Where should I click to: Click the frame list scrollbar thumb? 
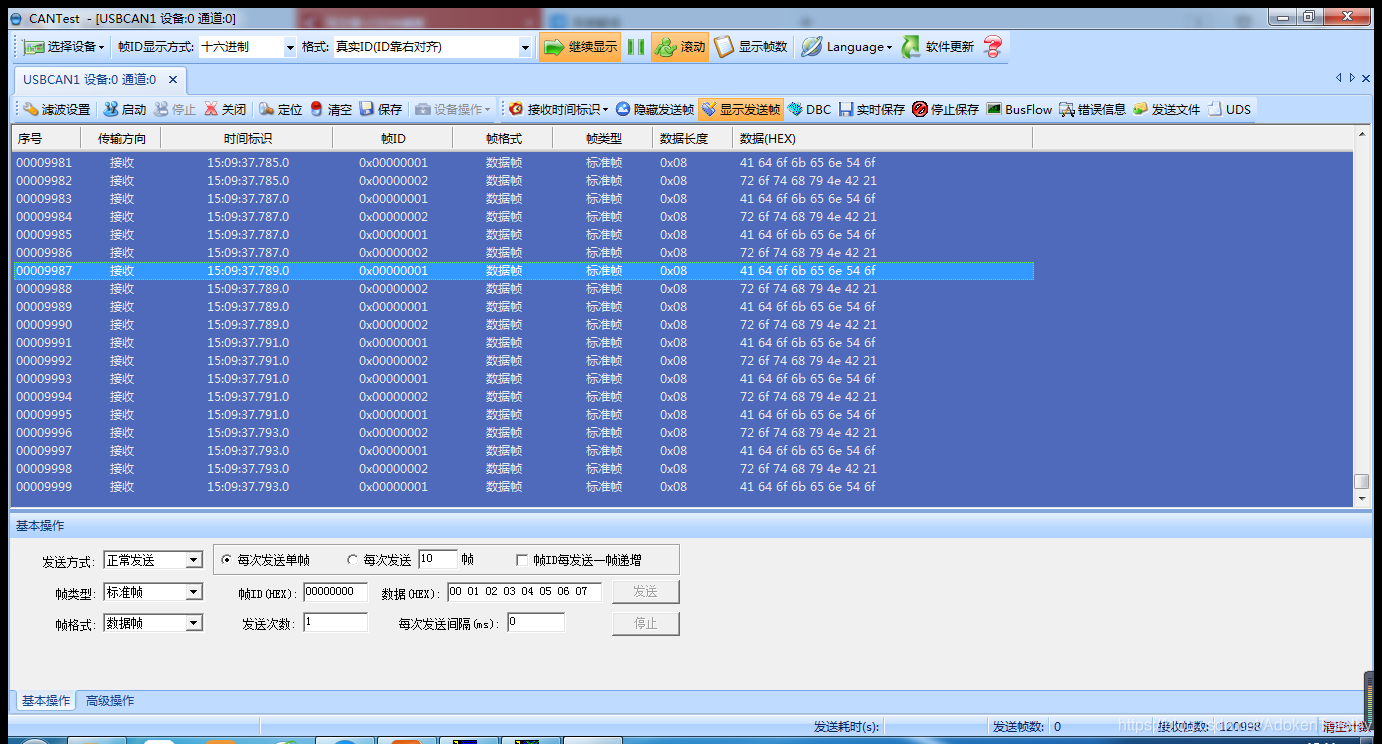(x=1361, y=482)
